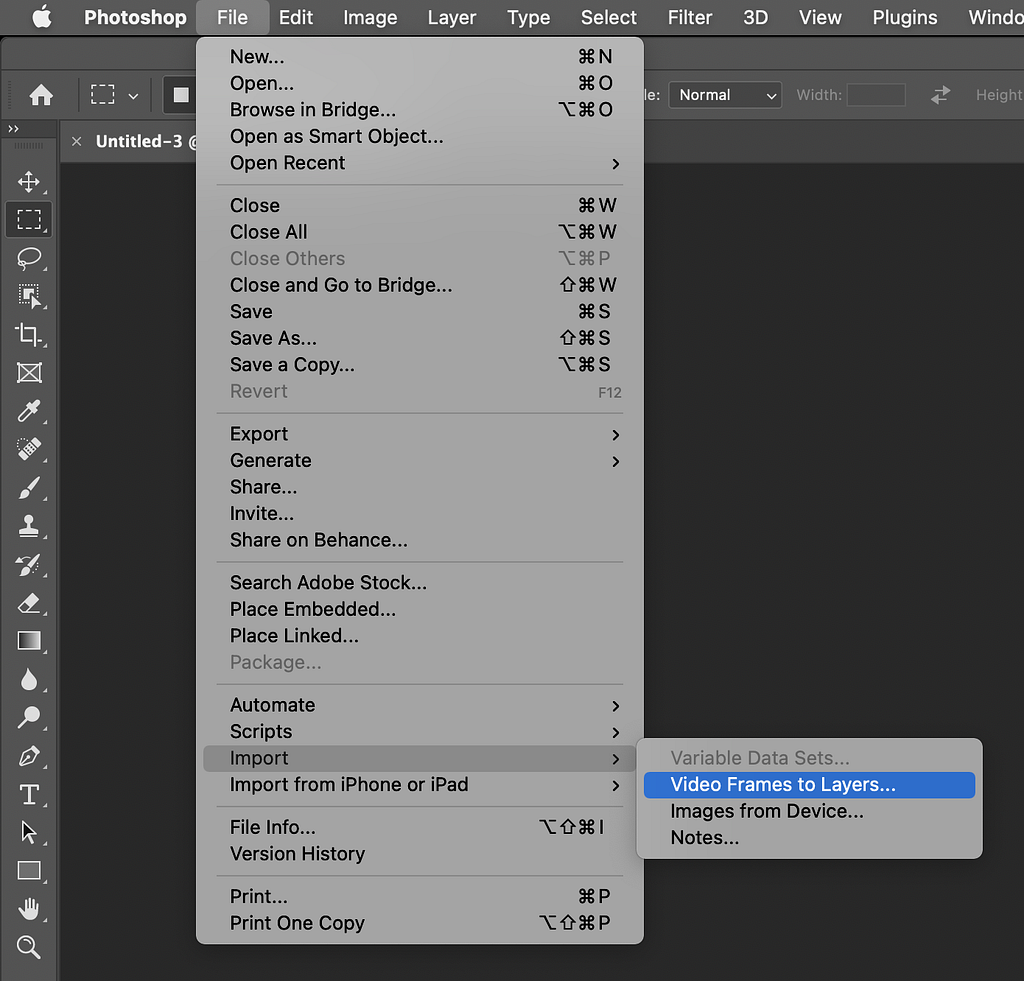
Task: Choose Share on Behance
Action: 419,540
